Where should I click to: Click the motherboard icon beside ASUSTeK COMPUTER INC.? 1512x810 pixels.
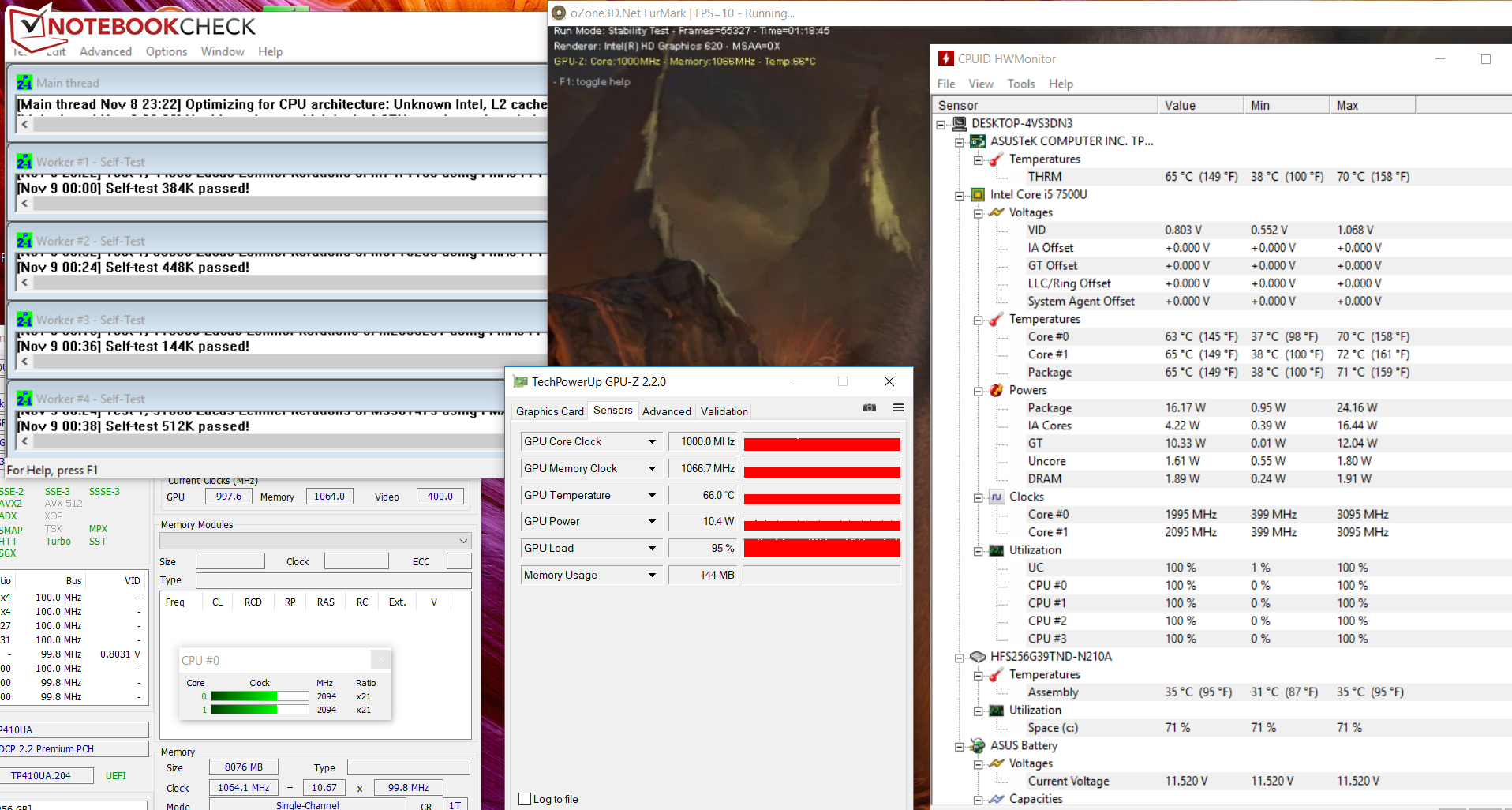click(978, 141)
